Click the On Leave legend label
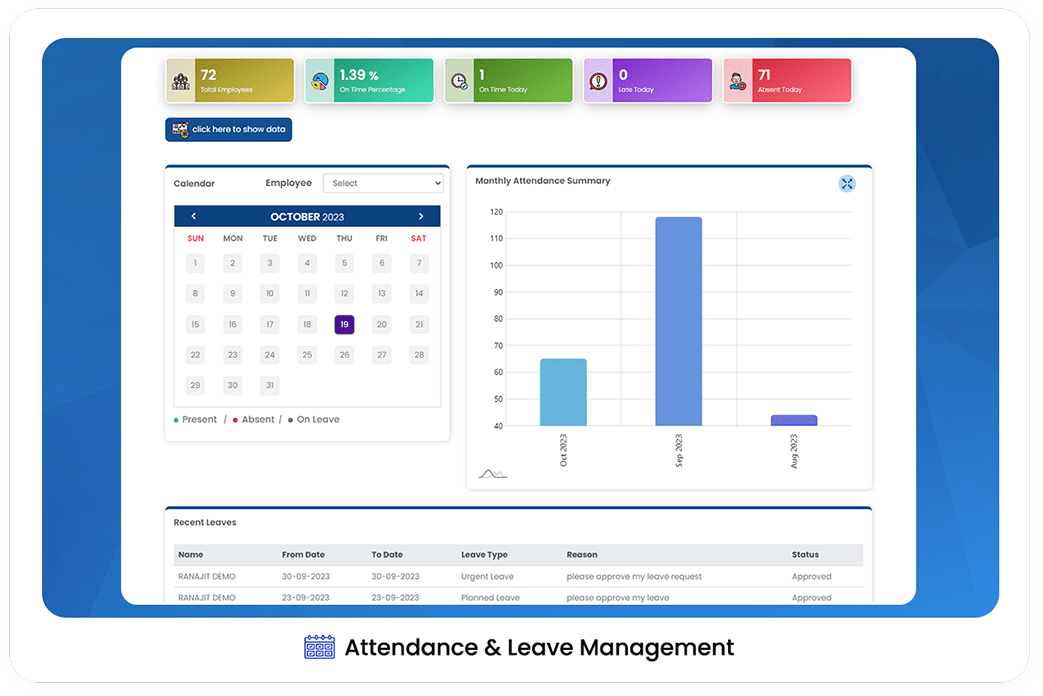This screenshot has width=1043, height=696. click(x=318, y=419)
